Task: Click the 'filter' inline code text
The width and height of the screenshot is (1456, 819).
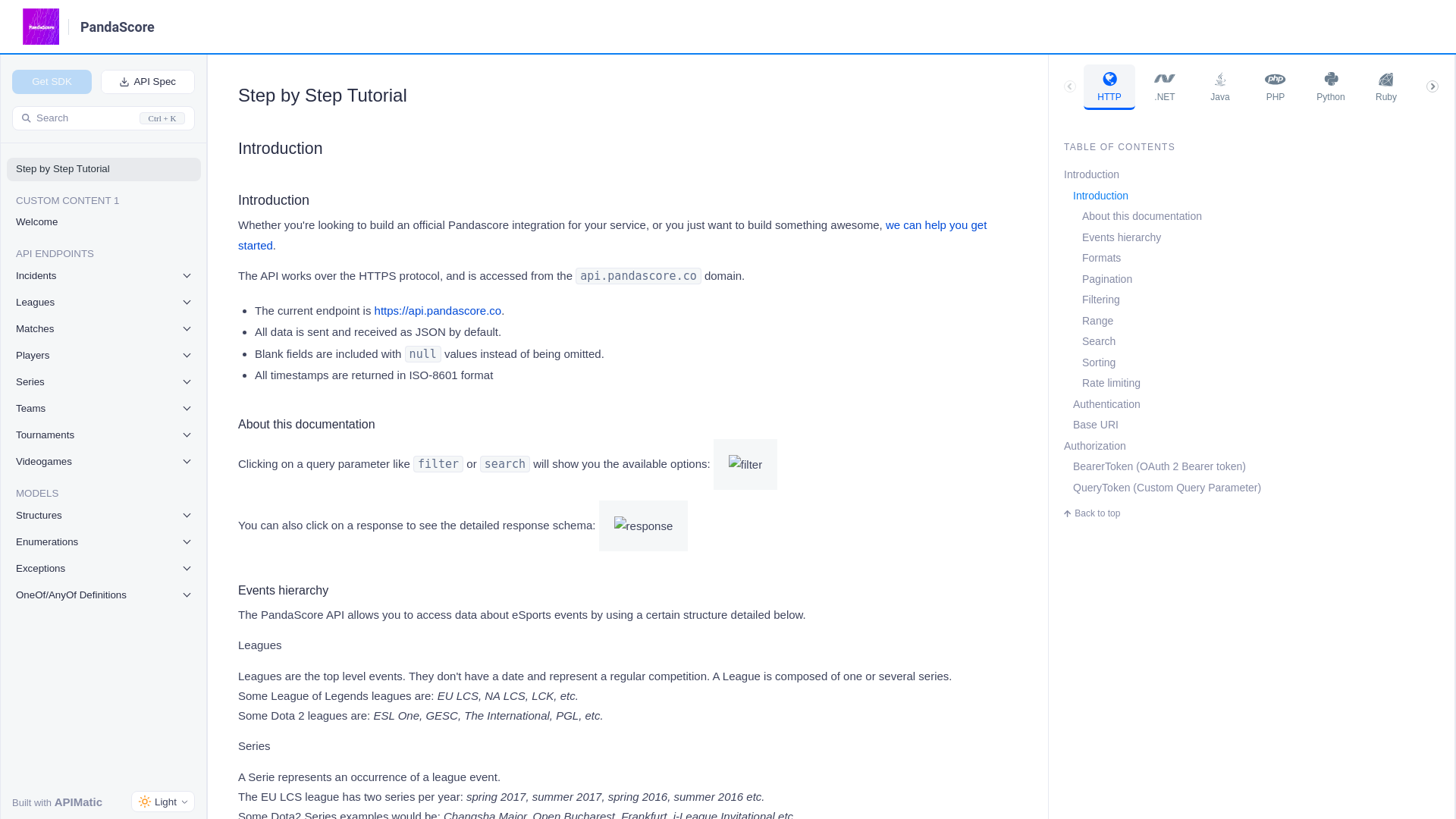Action: [x=438, y=464]
